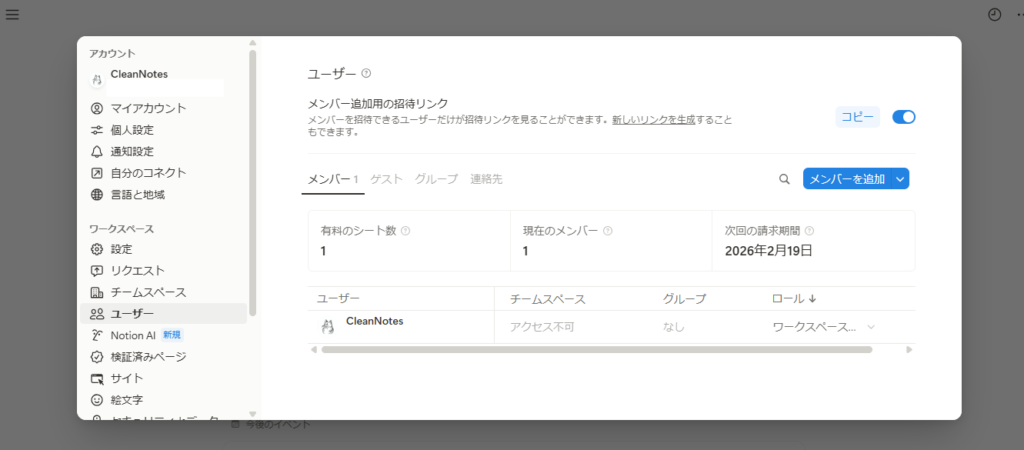1024x450 pixels.
Task: Click the table scrollbar right arrow
Action: click(x=909, y=349)
